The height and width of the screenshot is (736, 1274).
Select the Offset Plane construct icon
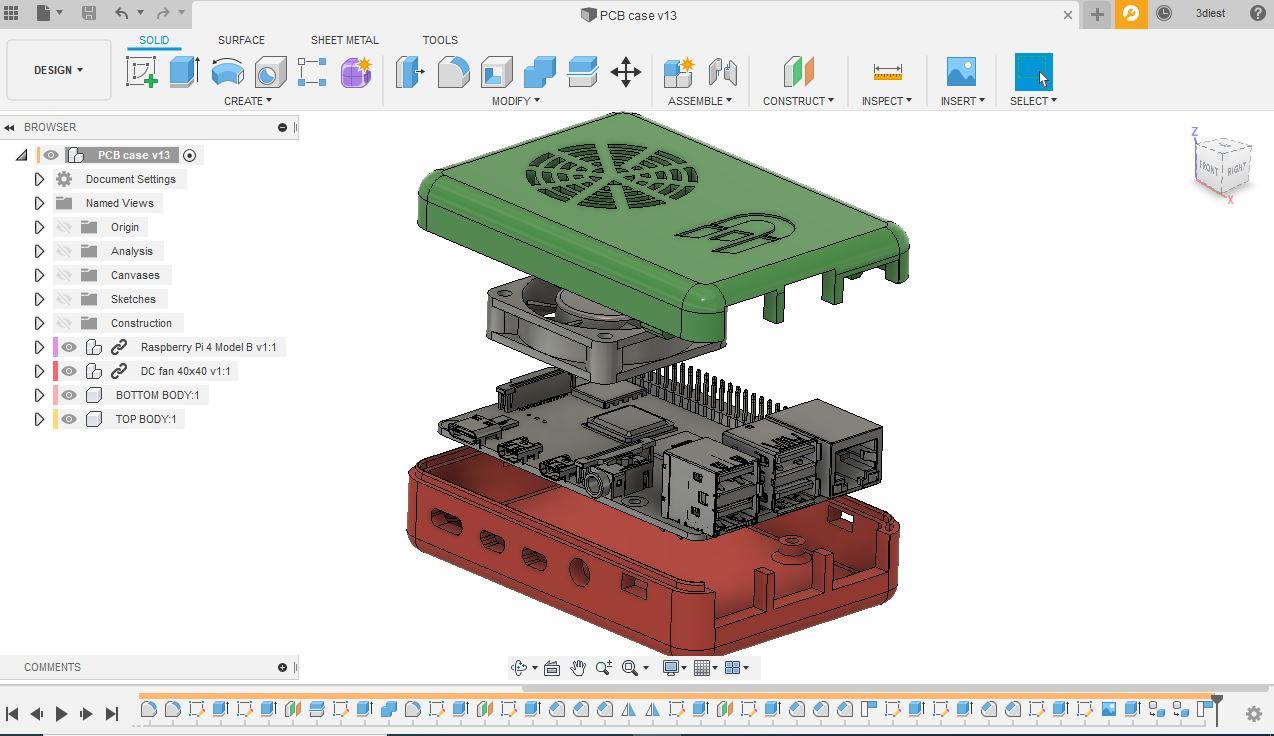798,72
